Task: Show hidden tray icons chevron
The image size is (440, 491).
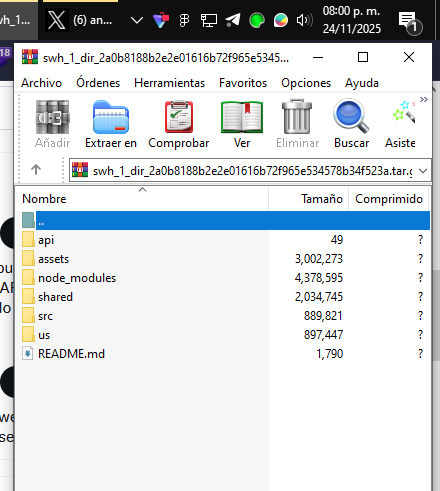Action: coord(137,21)
